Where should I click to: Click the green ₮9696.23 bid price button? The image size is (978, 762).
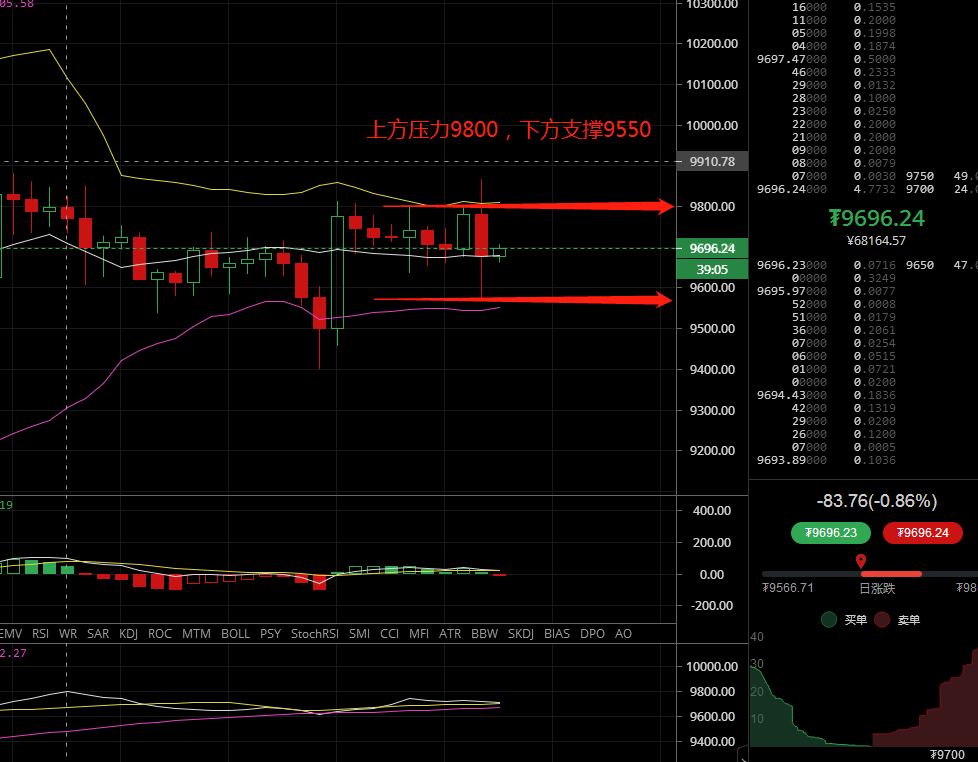(831, 533)
